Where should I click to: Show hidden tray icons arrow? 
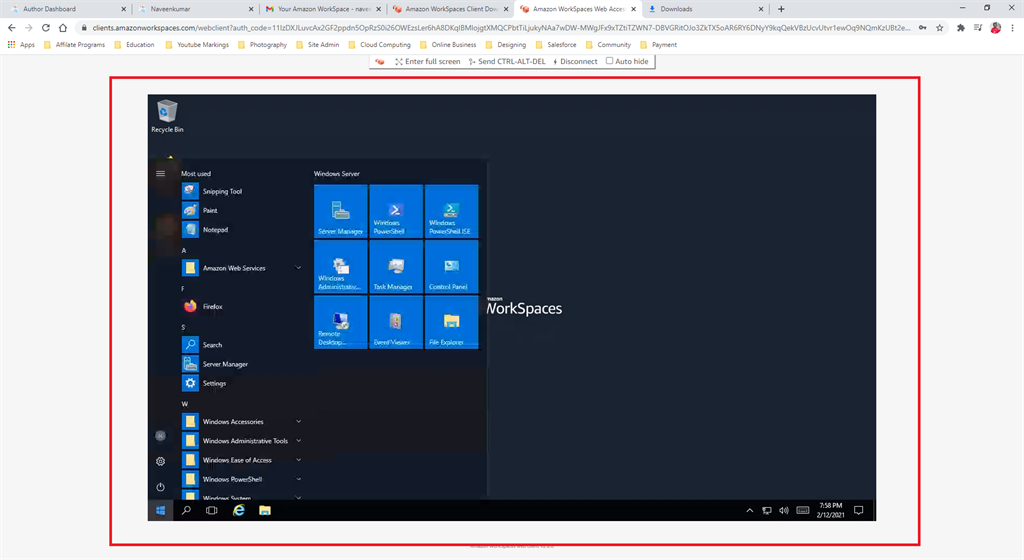pos(750,510)
